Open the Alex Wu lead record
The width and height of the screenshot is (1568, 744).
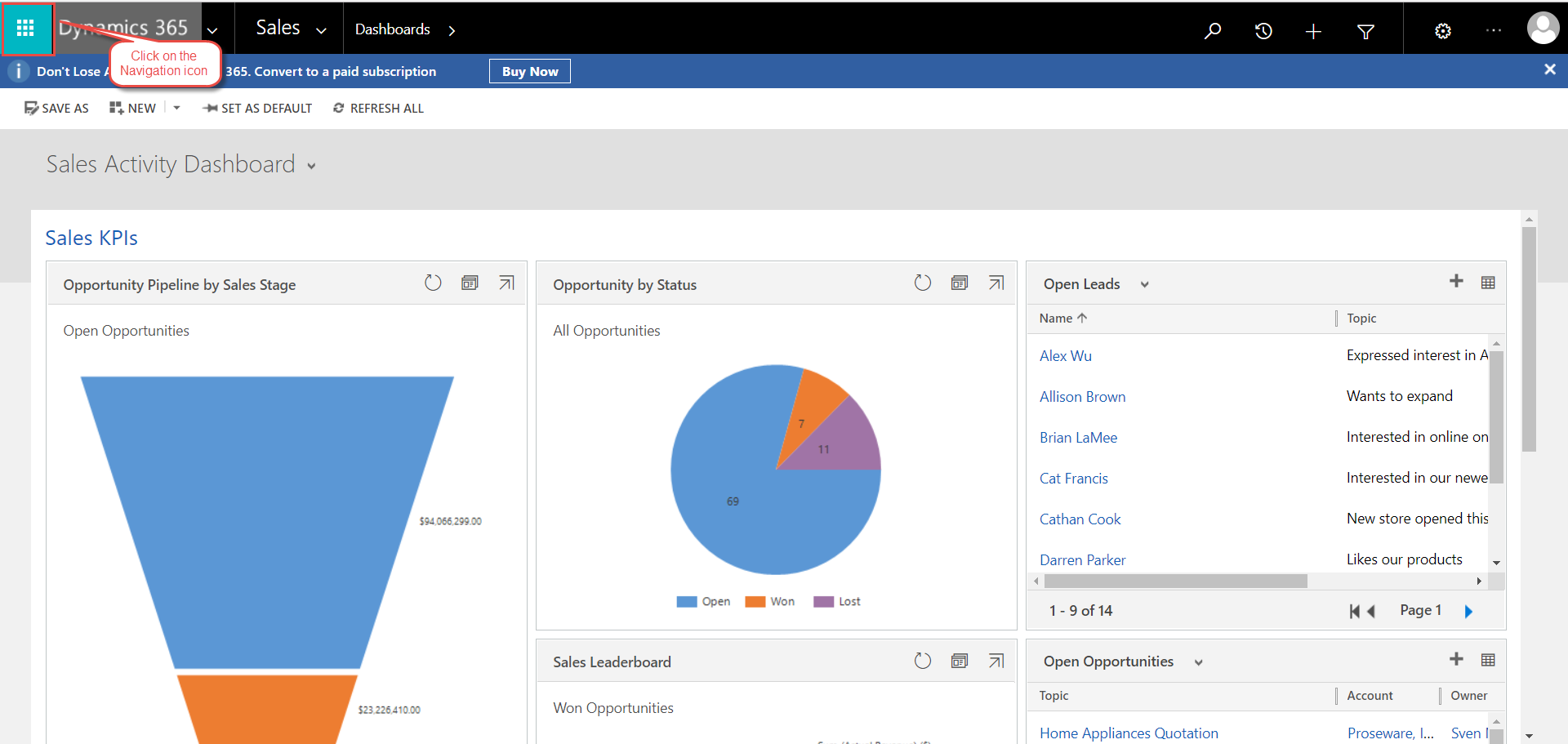click(1065, 355)
